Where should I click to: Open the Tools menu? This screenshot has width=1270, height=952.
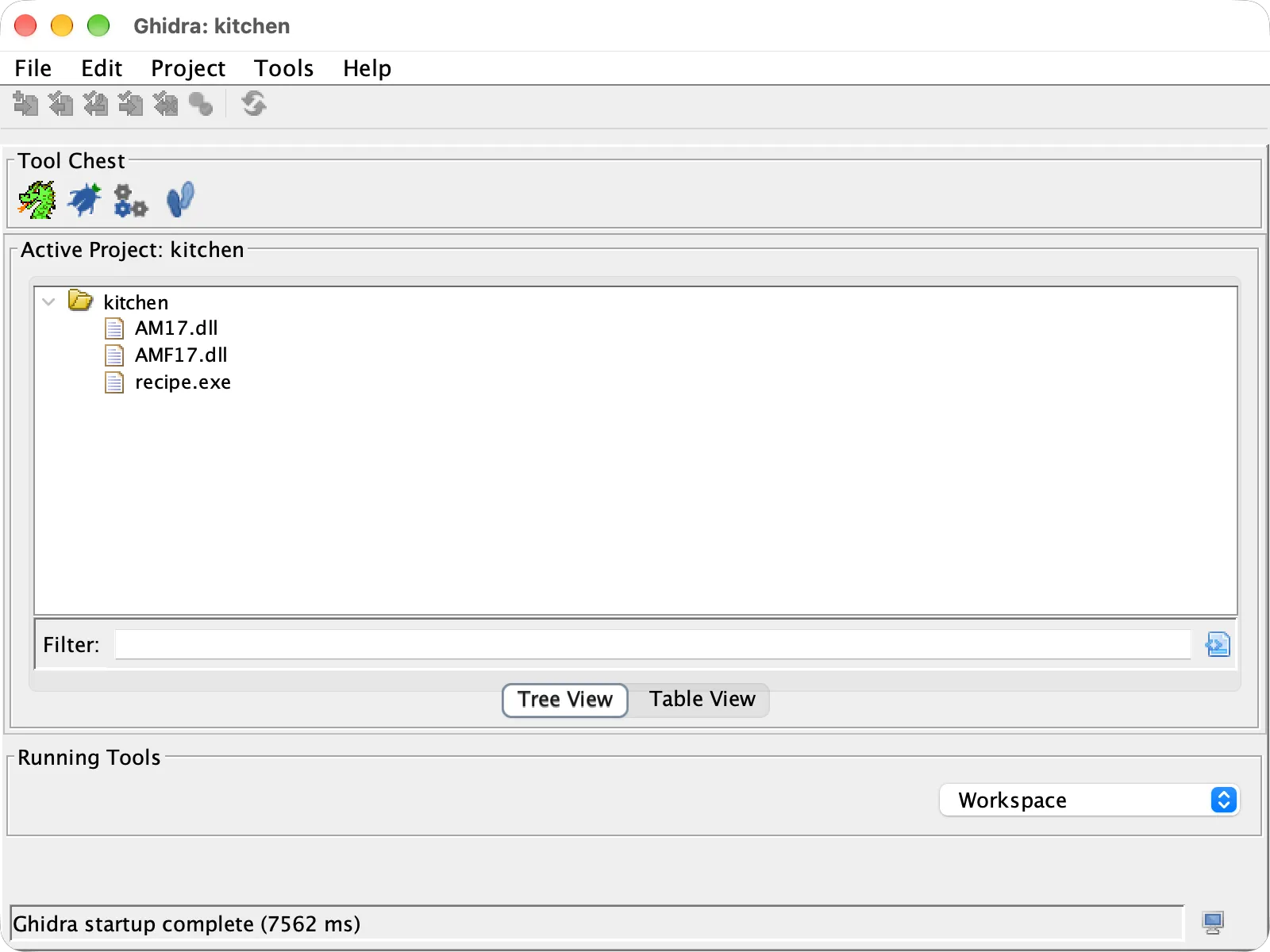[283, 68]
